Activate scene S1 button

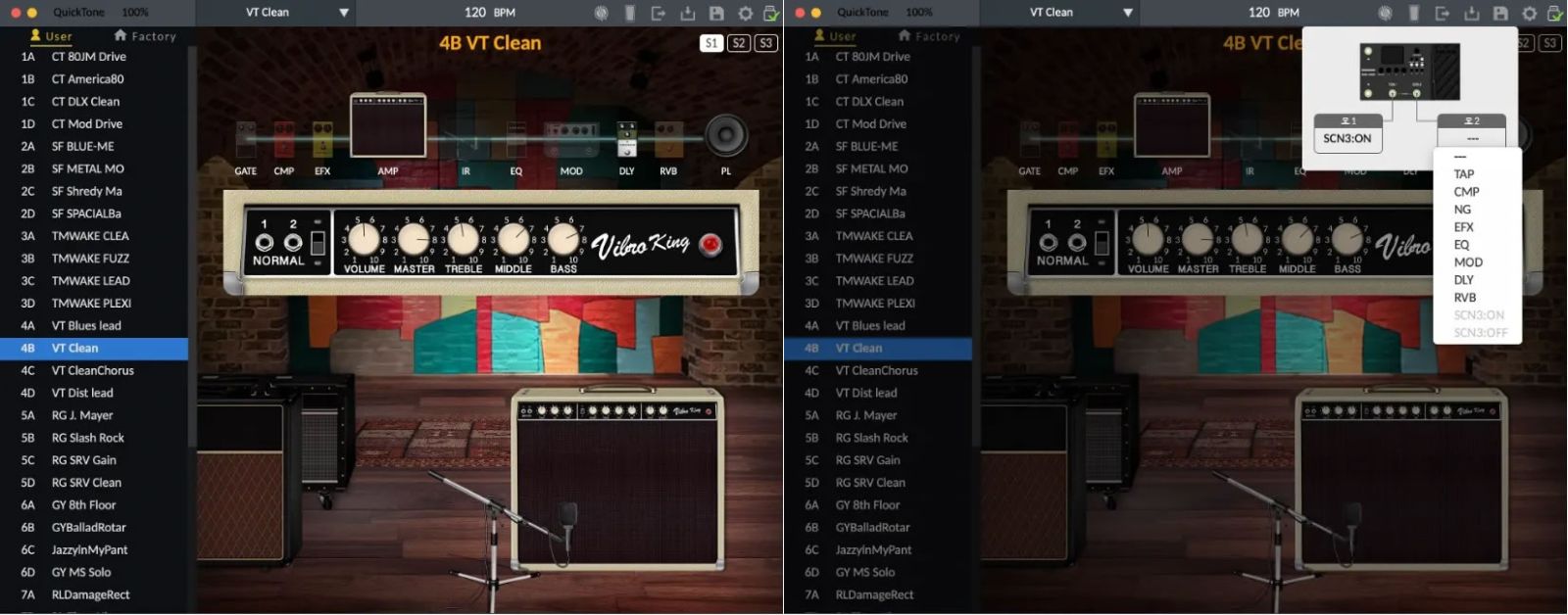click(711, 43)
